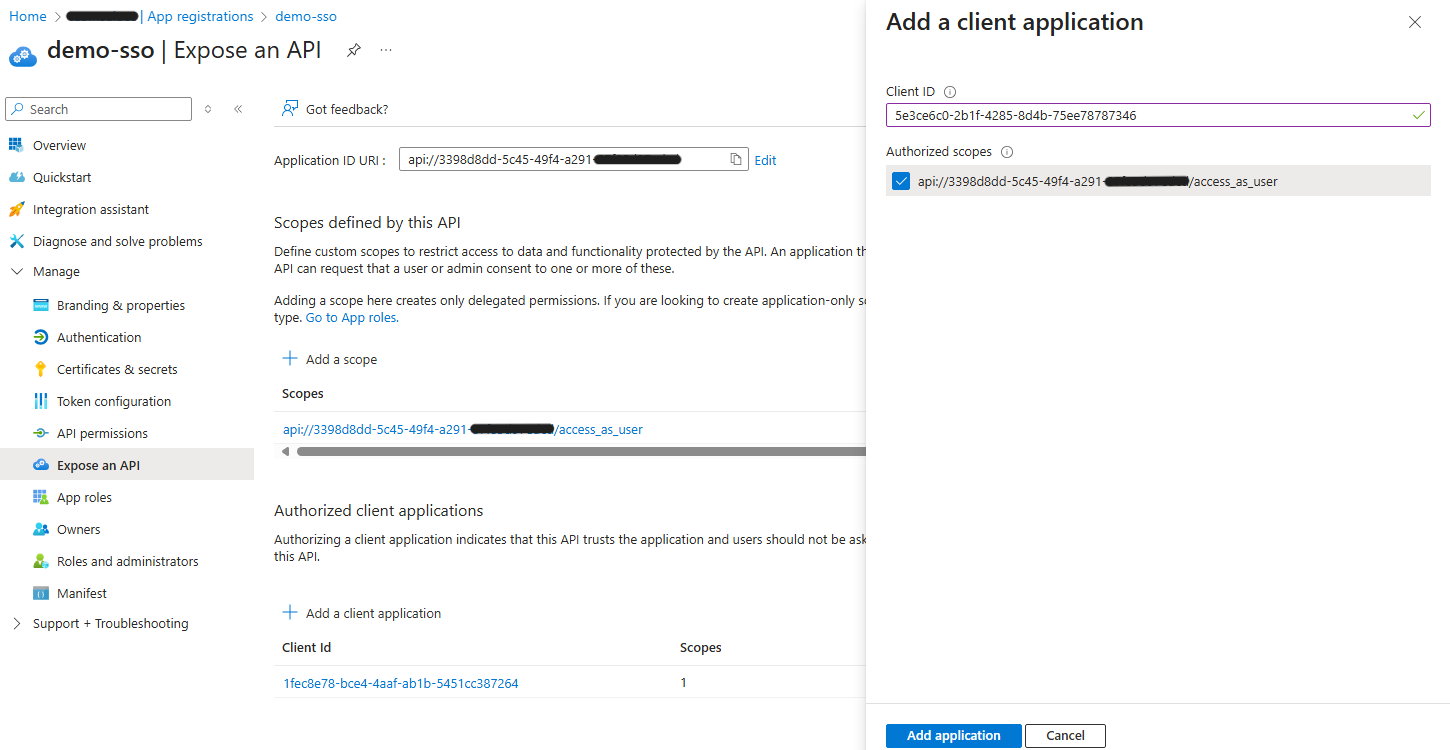Click the Authentication icon
The height and width of the screenshot is (750, 1450).
tap(40, 337)
